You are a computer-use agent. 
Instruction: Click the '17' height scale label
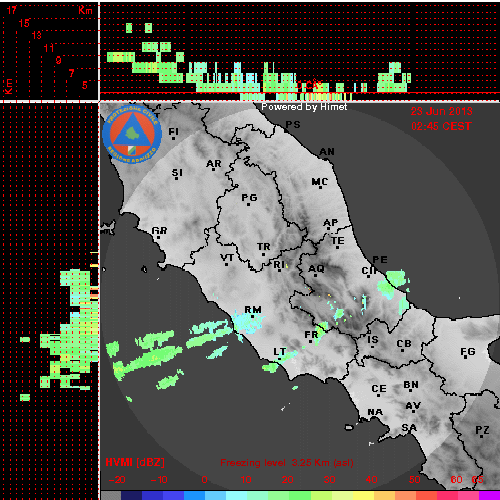[12, 10]
